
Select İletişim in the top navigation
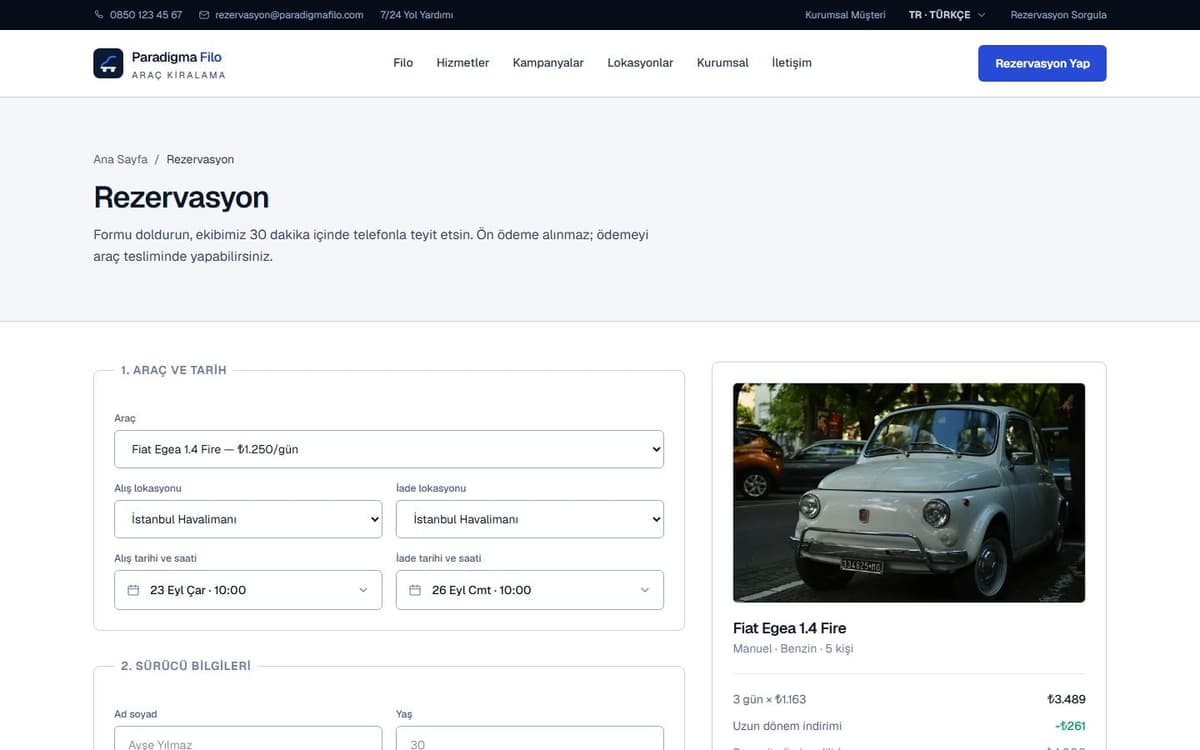tap(792, 63)
